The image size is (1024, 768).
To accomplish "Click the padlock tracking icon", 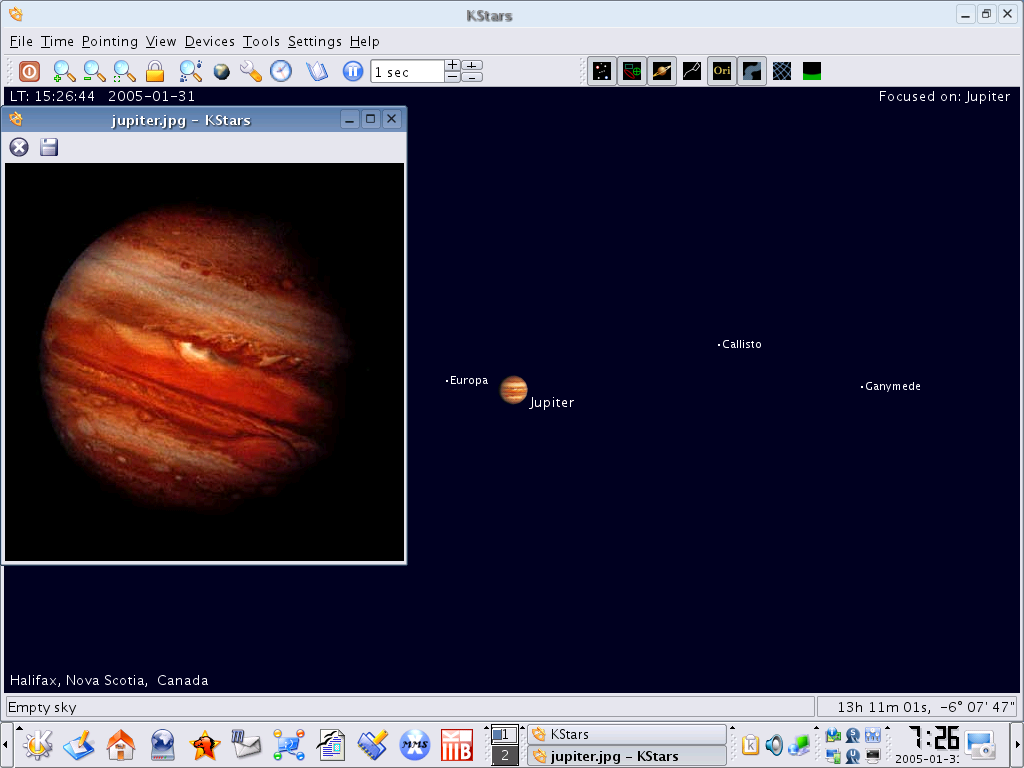I will click(x=154, y=71).
